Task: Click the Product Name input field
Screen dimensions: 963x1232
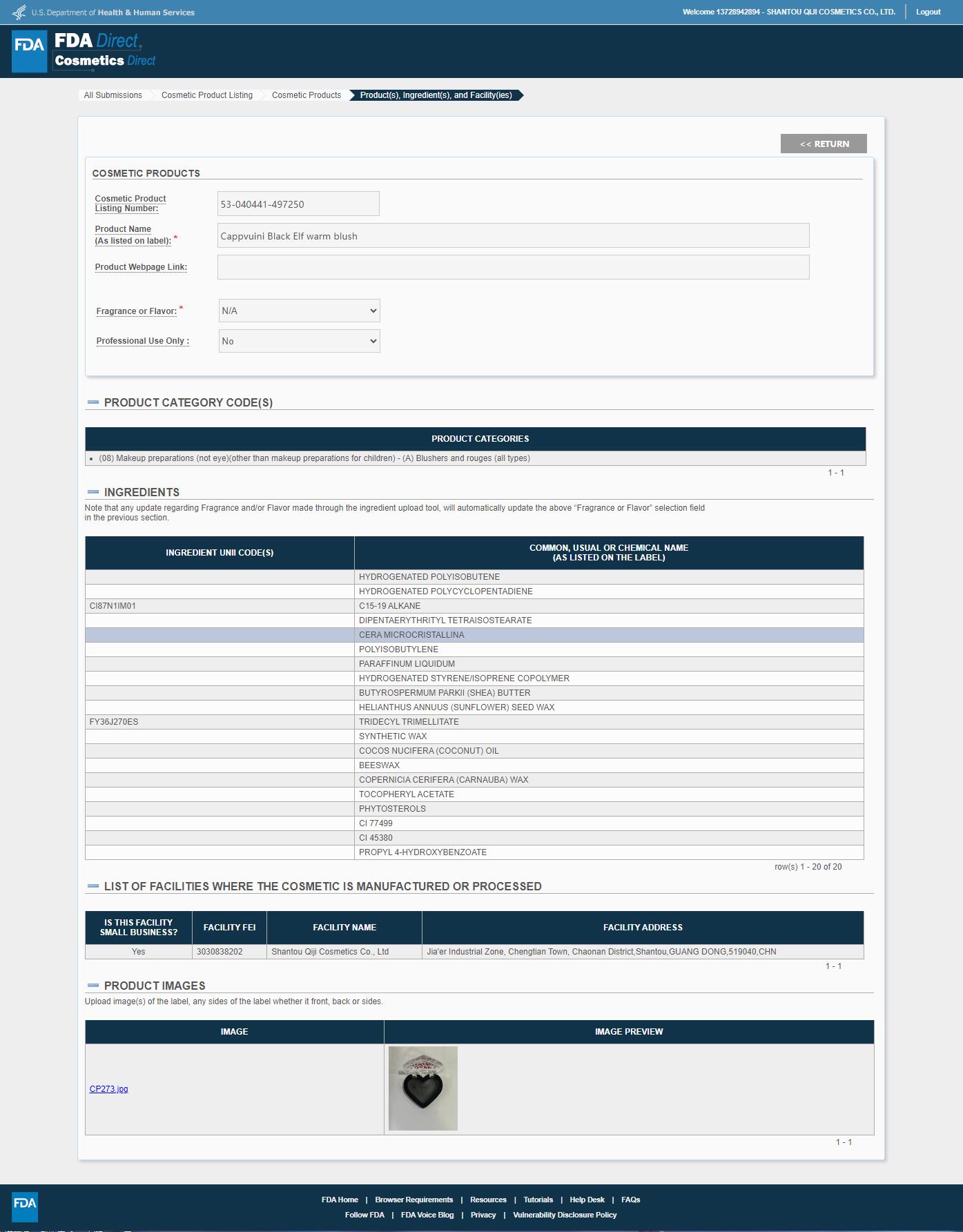Action: point(513,235)
